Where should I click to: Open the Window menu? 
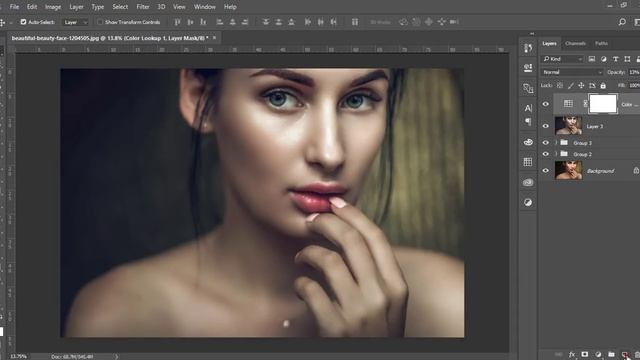[x=204, y=7]
